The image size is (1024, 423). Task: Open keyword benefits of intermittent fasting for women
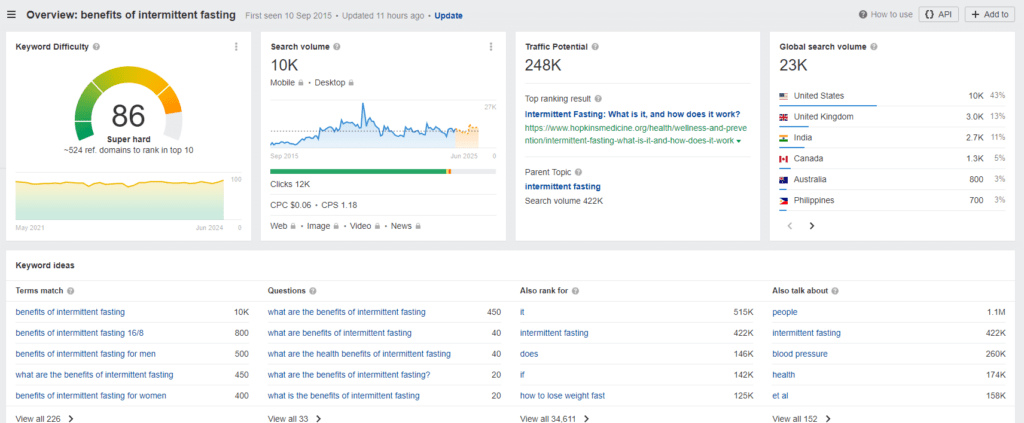point(91,396)
